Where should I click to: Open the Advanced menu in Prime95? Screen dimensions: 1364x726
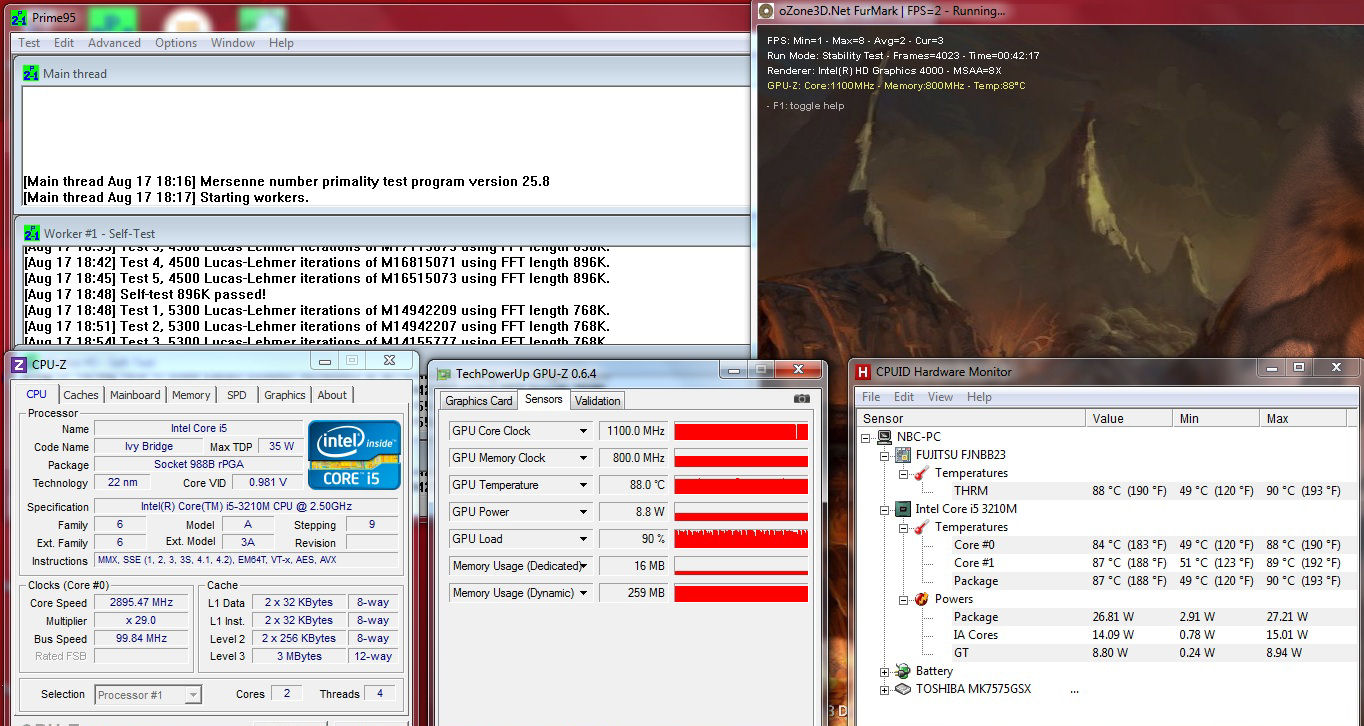coord(114,43)
